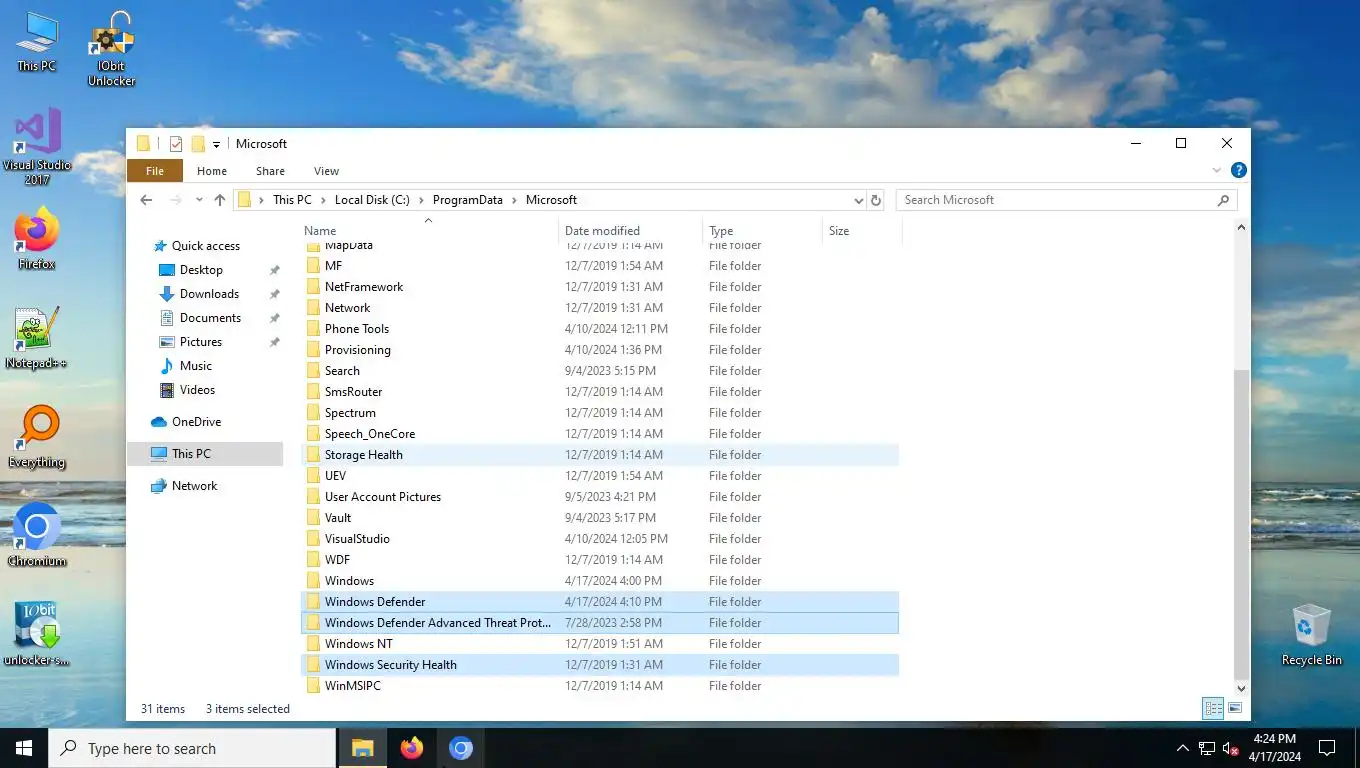
Task: Switch to the View ribbon tab
Action: point(326,171)
